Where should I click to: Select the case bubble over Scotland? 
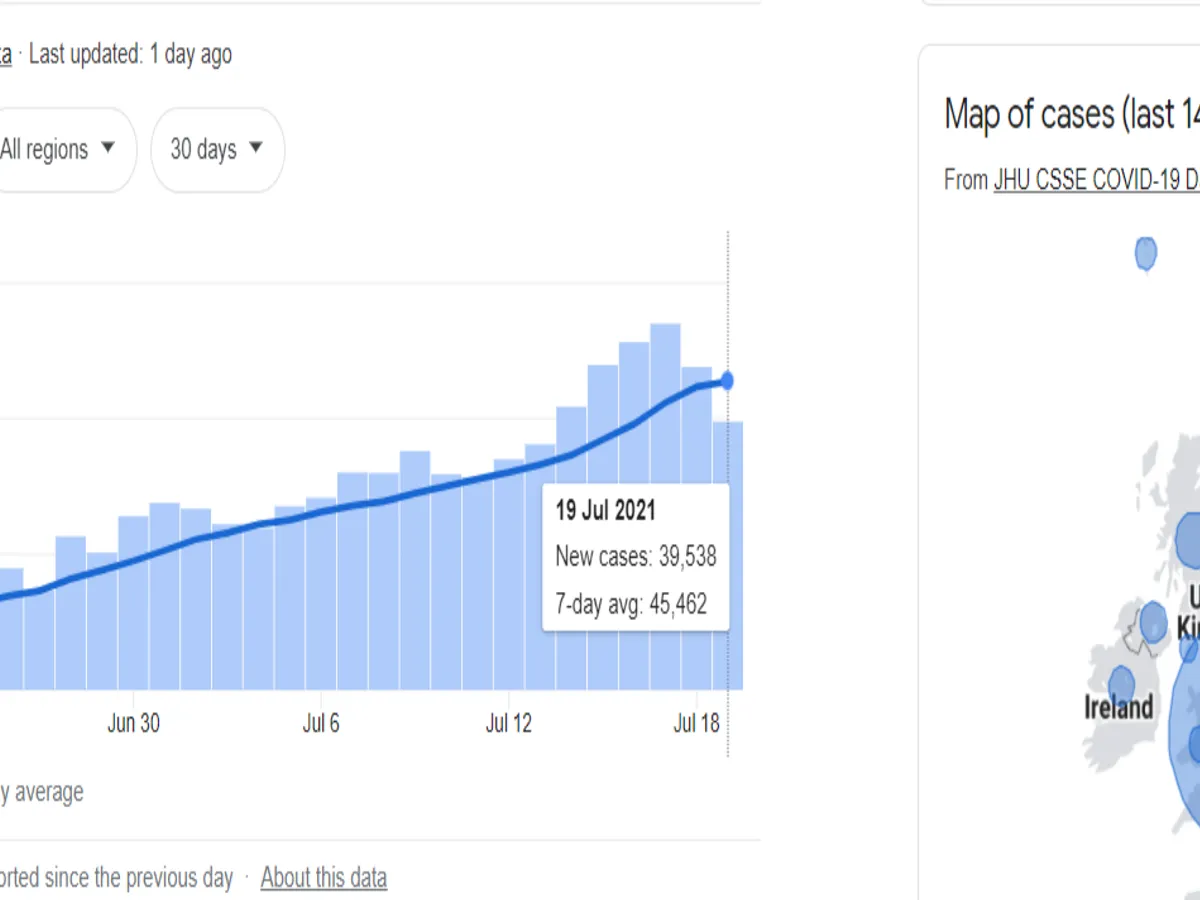point(1189,540)
